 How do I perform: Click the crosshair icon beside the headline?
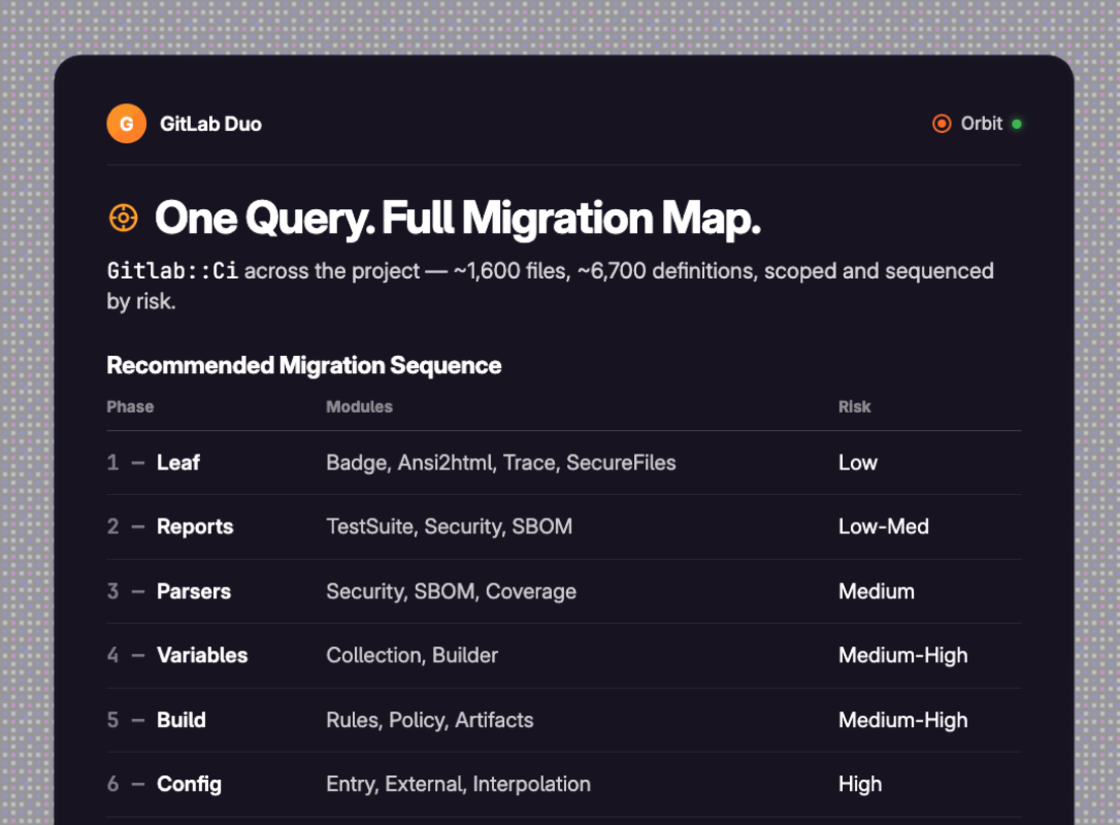[123, 218]
